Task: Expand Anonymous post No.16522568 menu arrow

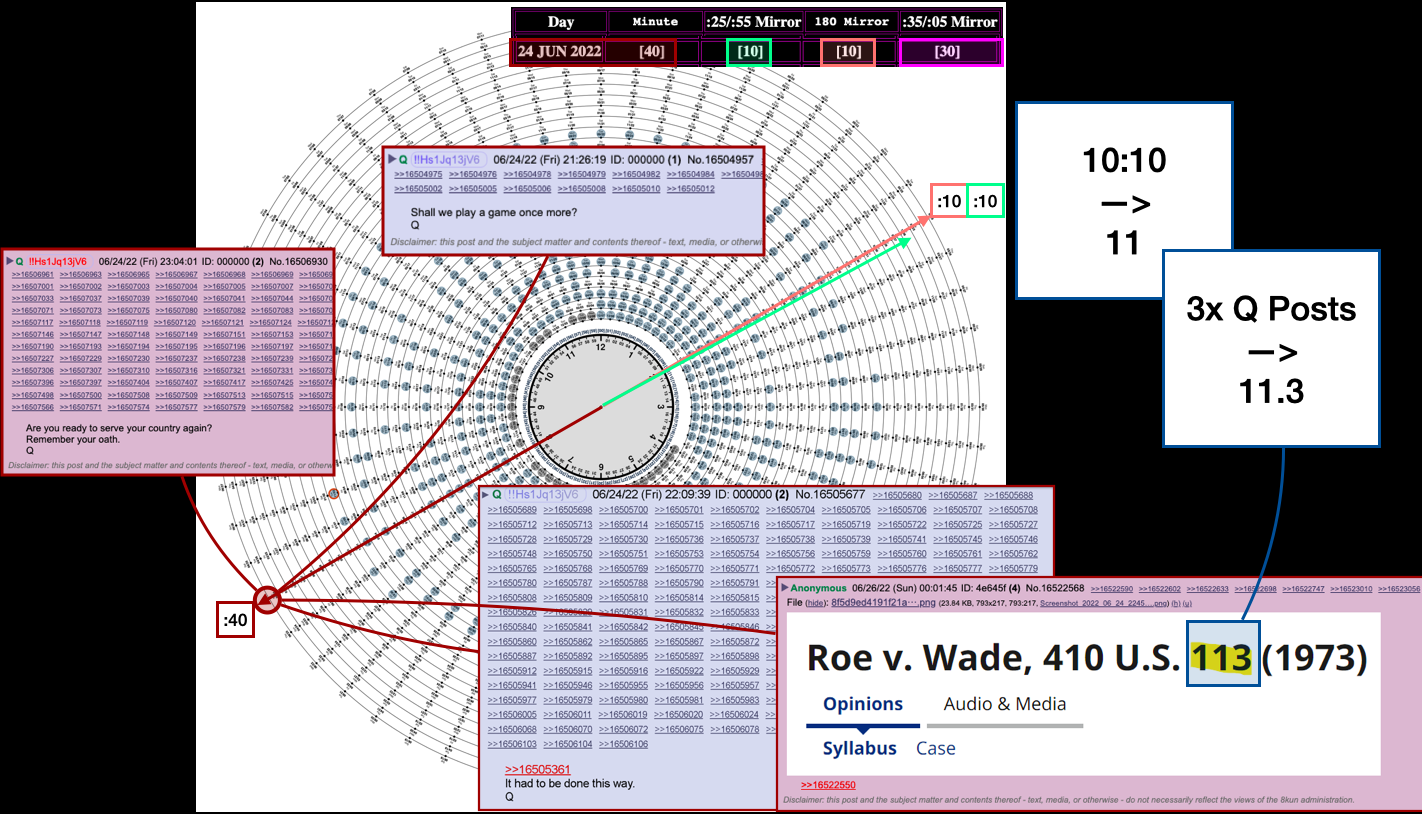Action: tap(785, 587)
